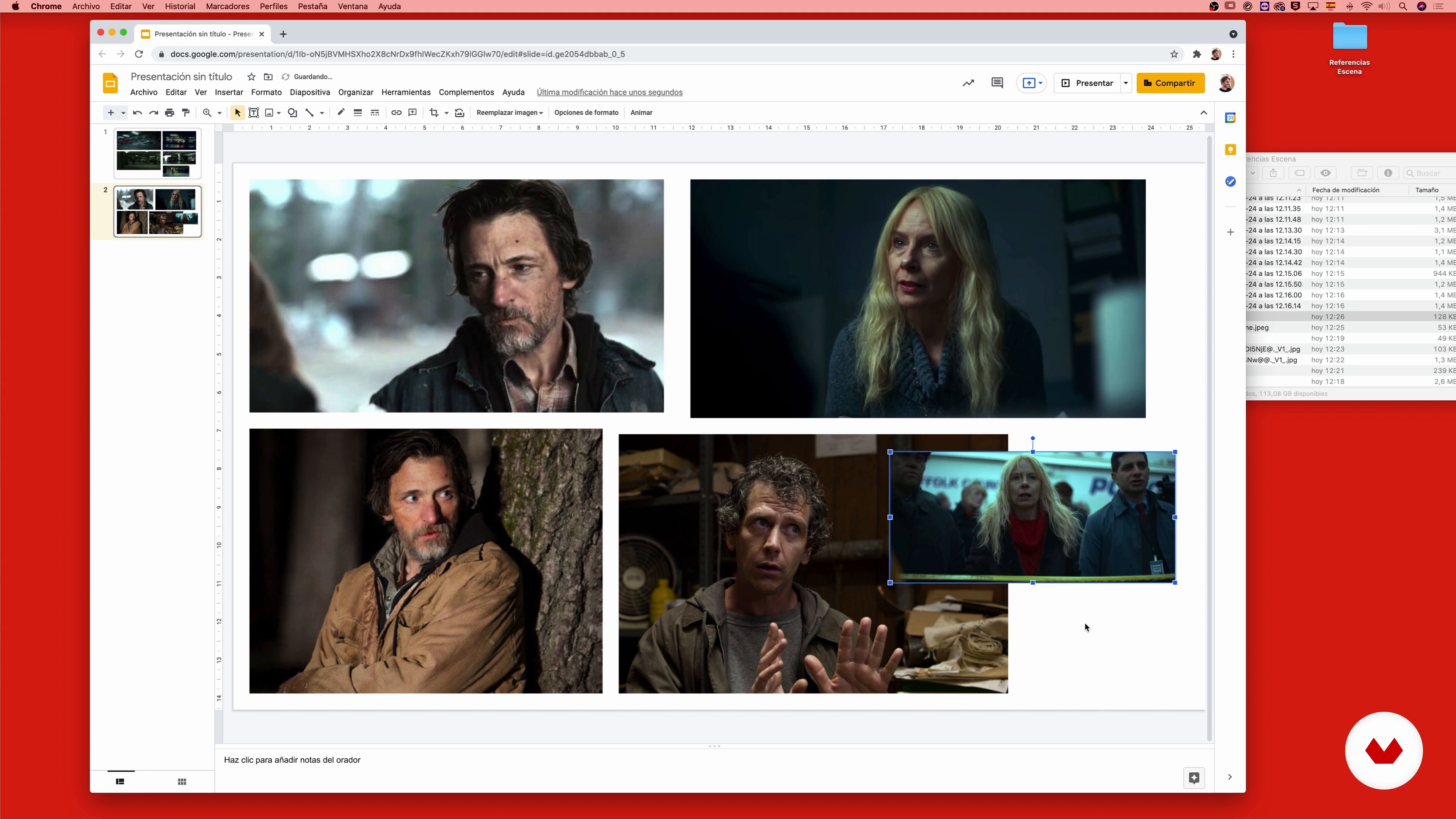This screenshot has width=1456, height=819.
Task: Add a comment from toolbar
Action: click(x=413, y=113)
